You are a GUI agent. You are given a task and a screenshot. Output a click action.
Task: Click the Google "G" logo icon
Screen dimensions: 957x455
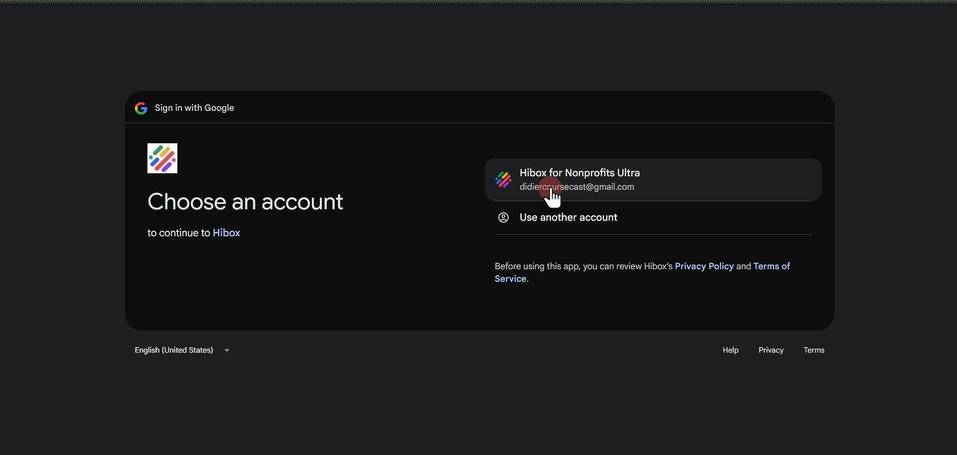(x=141, y=108)
